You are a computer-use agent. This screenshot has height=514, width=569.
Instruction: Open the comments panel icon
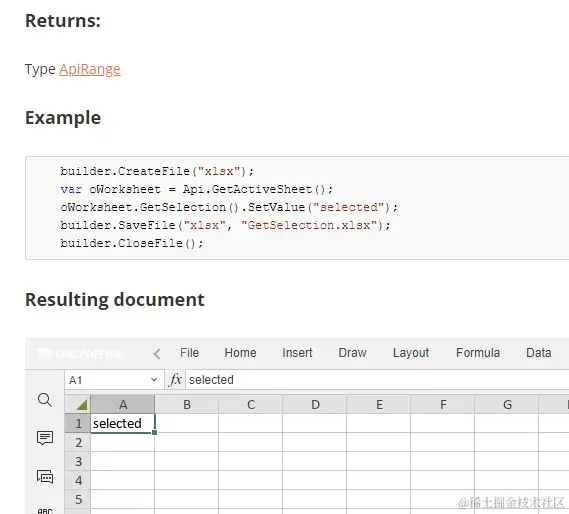(x=45, y=438)
